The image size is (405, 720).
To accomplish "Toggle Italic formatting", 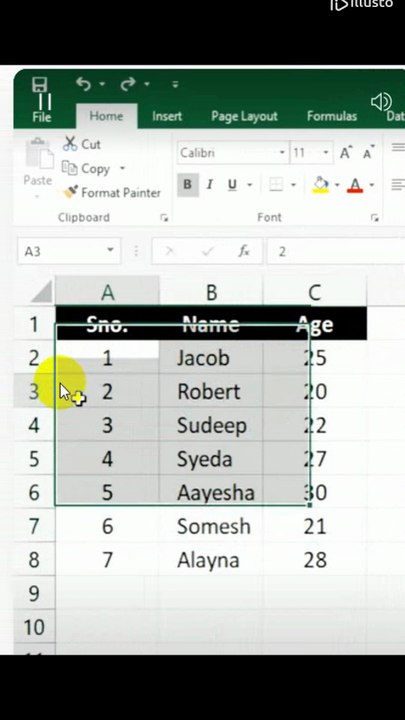I will tap(210, 185).
